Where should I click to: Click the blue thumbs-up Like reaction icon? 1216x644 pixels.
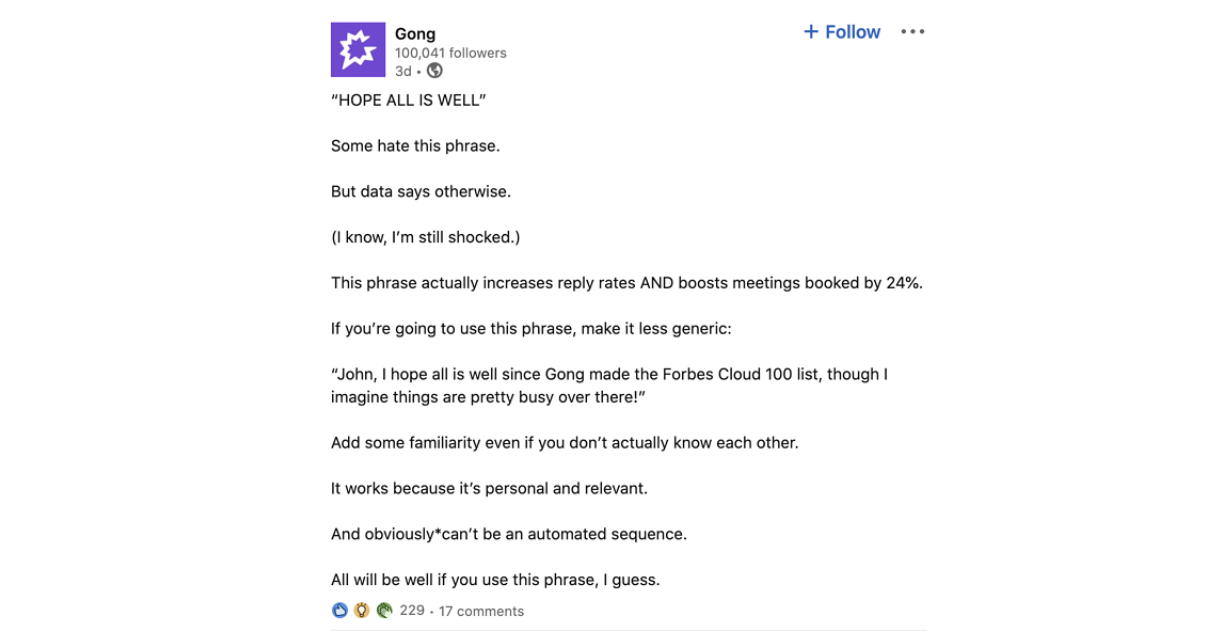click(x=340, y=610)
